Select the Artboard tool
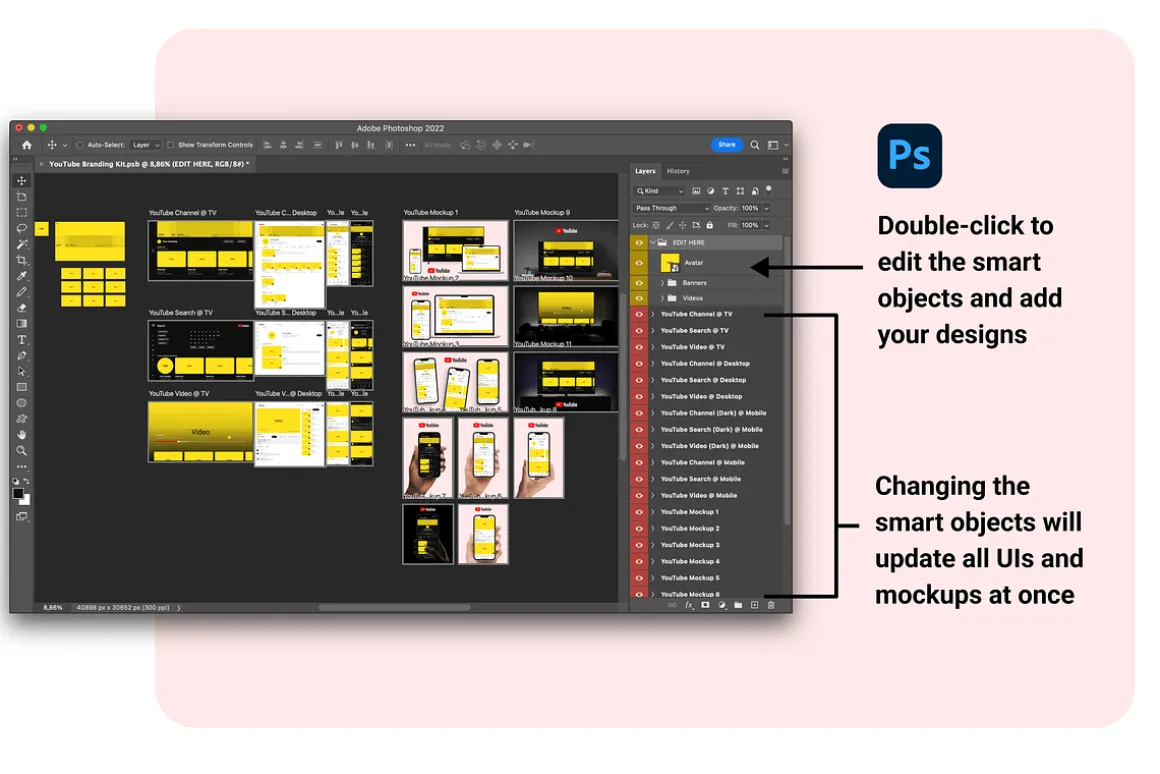This screenshot has width=1160, height=774. (21, 197)
